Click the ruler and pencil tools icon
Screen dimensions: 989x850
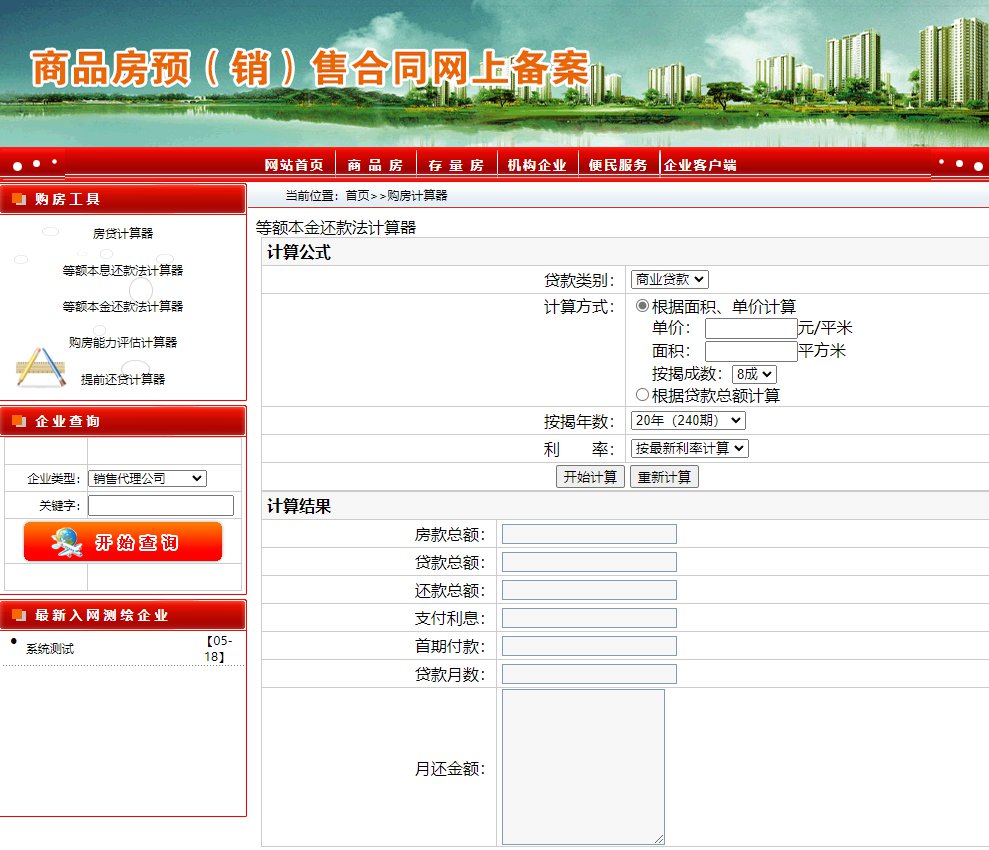pyautogui.click(x=41, y=367)
